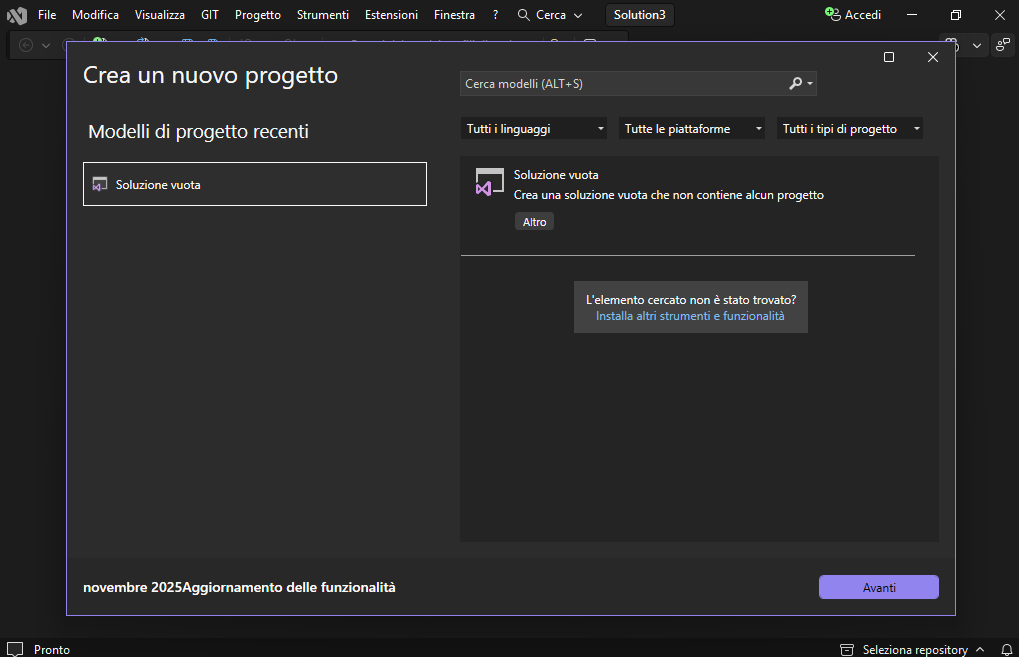
Task: Maximize the Crea un nuovo progetto dialog
Action: (889, 57)
